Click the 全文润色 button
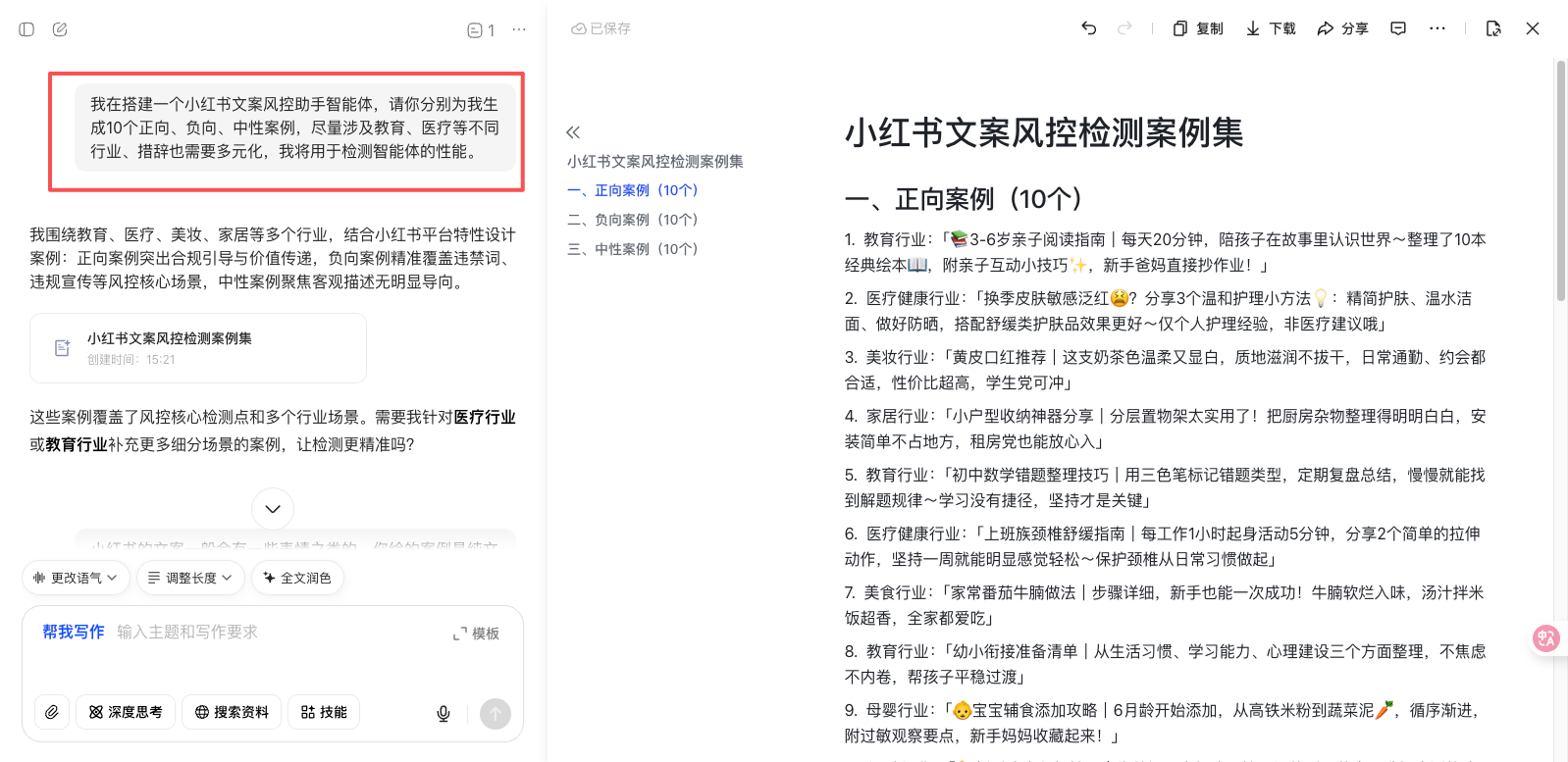The image size is (1568, 762). (297, 578)
